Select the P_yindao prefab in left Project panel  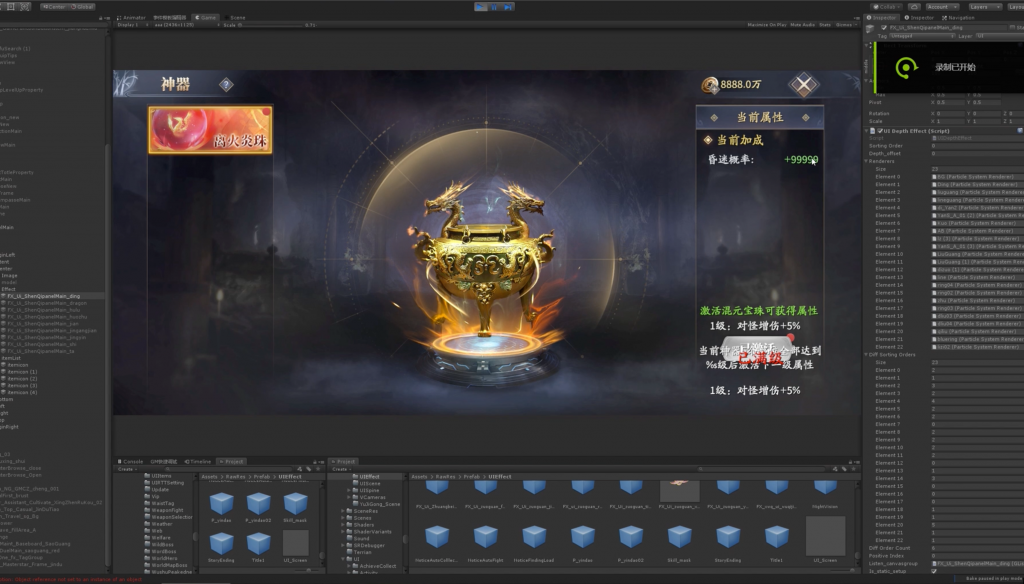point(221,509)
